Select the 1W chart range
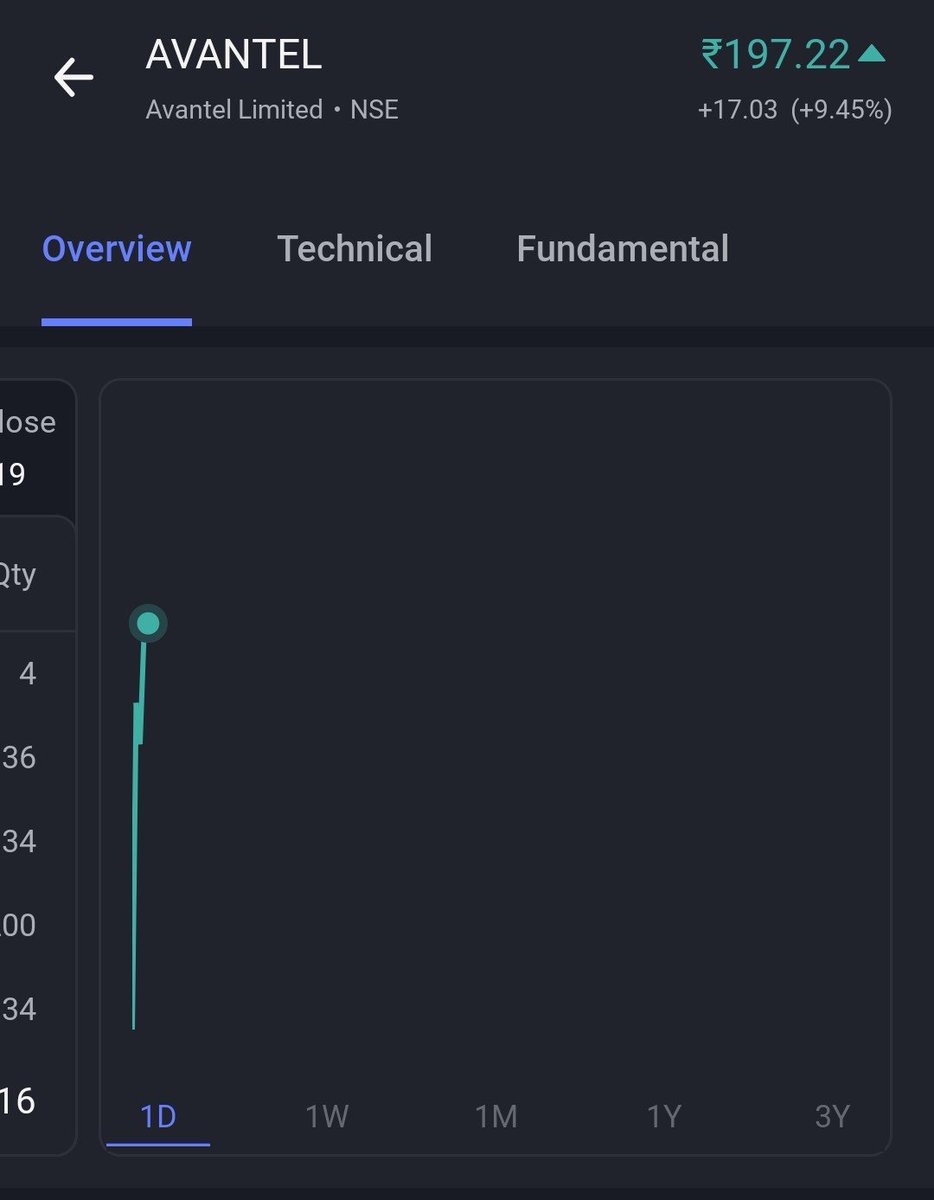The image size is (934, 1200). pos(327,1116)
